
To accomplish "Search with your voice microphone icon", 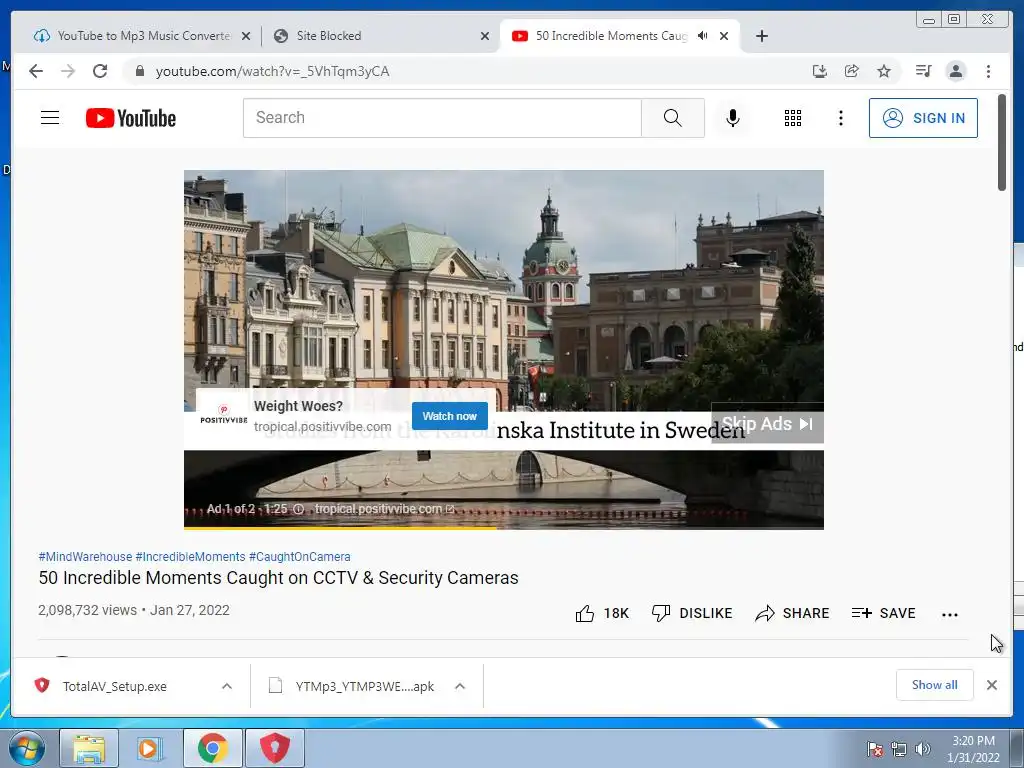I will (733, 118).
